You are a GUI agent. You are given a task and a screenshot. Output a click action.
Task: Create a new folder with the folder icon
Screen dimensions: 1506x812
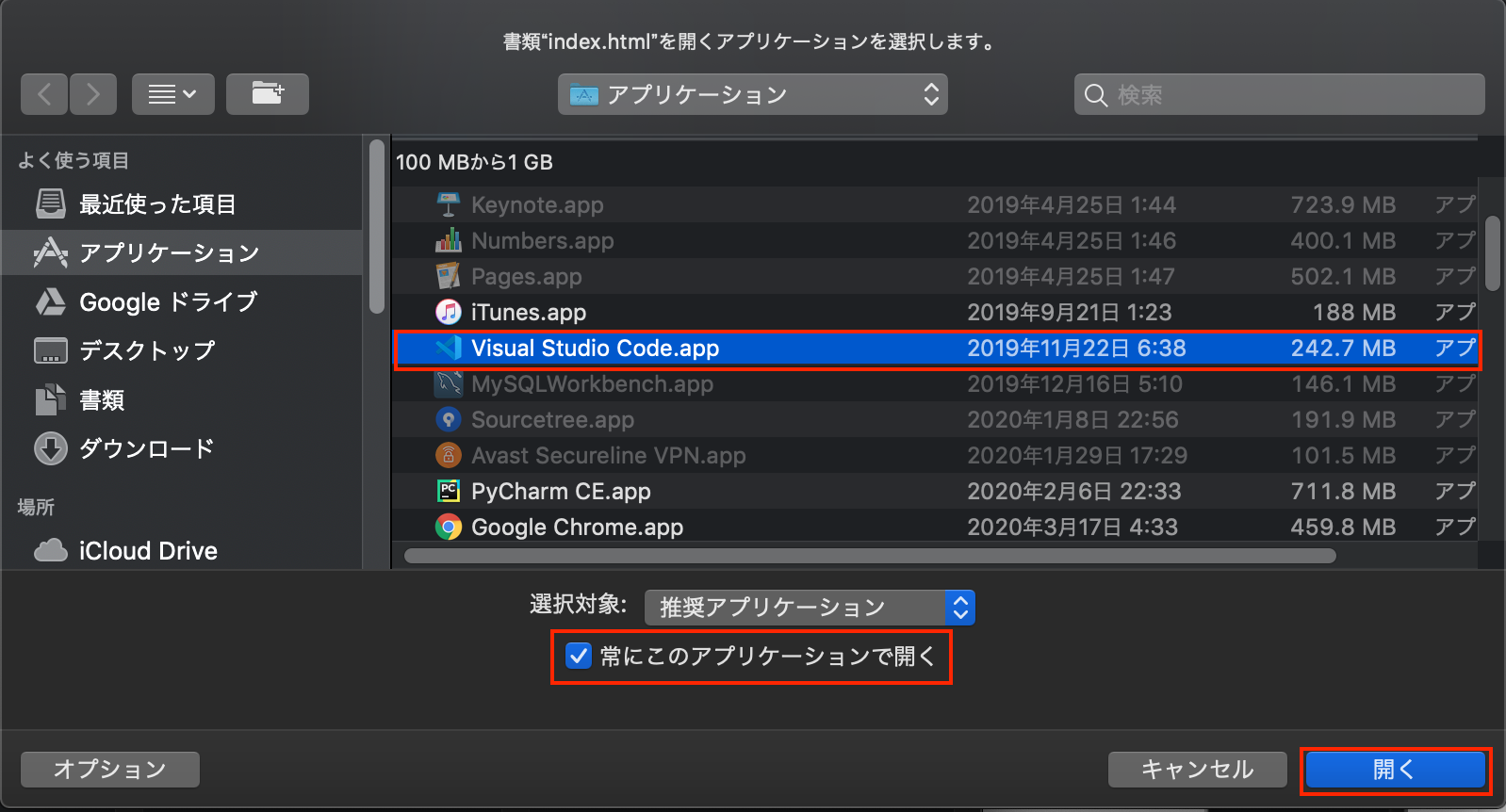(x=268, y=94)
